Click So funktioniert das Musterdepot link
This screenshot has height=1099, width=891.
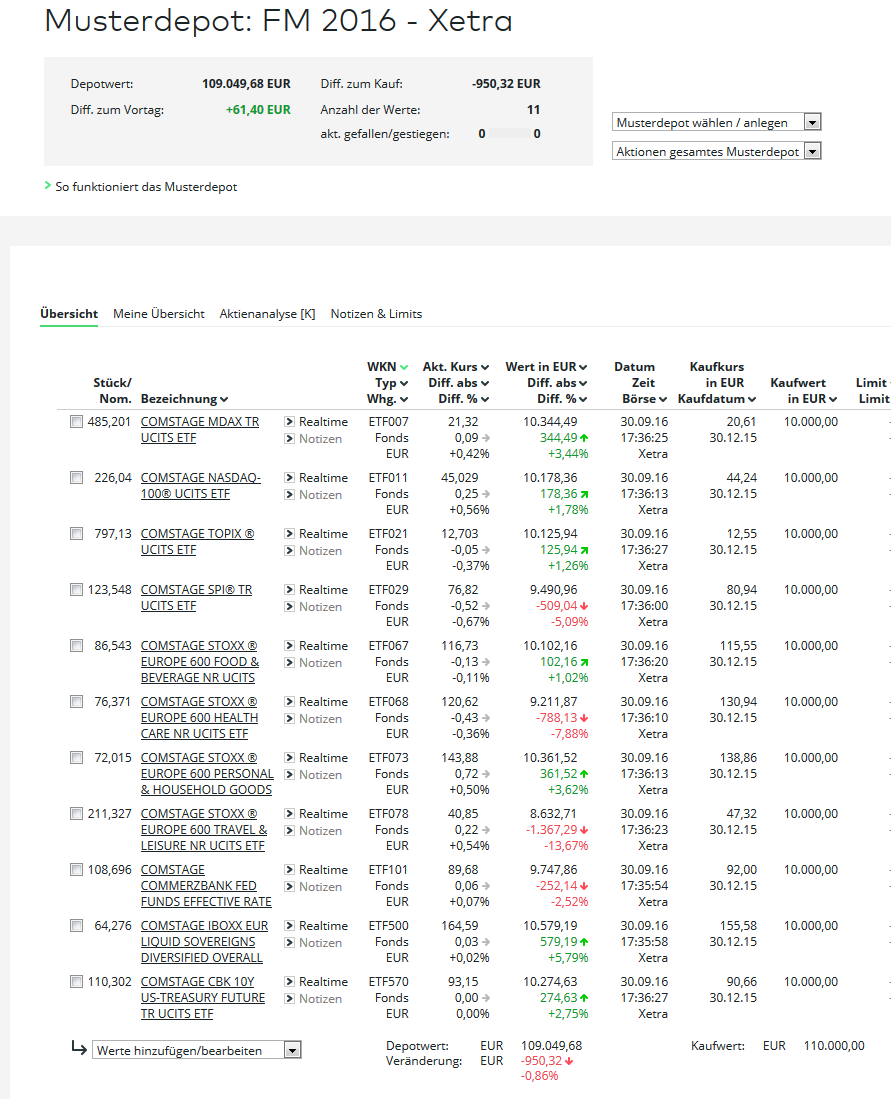coord(146,187)
